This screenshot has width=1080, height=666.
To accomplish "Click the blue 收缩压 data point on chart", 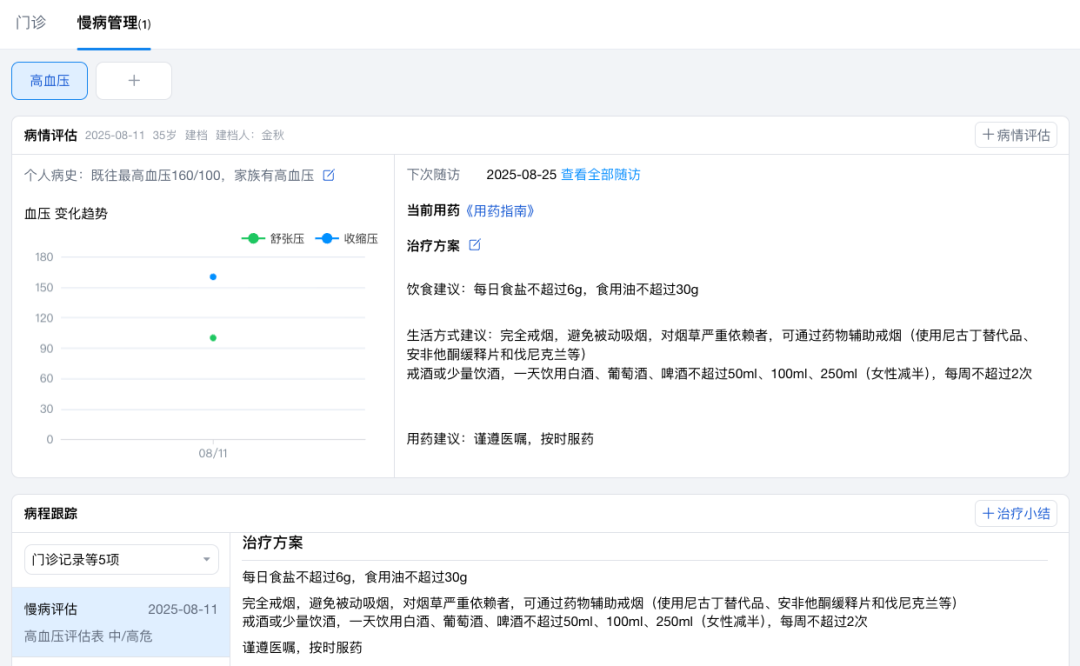I will click(x=213, y=277).
